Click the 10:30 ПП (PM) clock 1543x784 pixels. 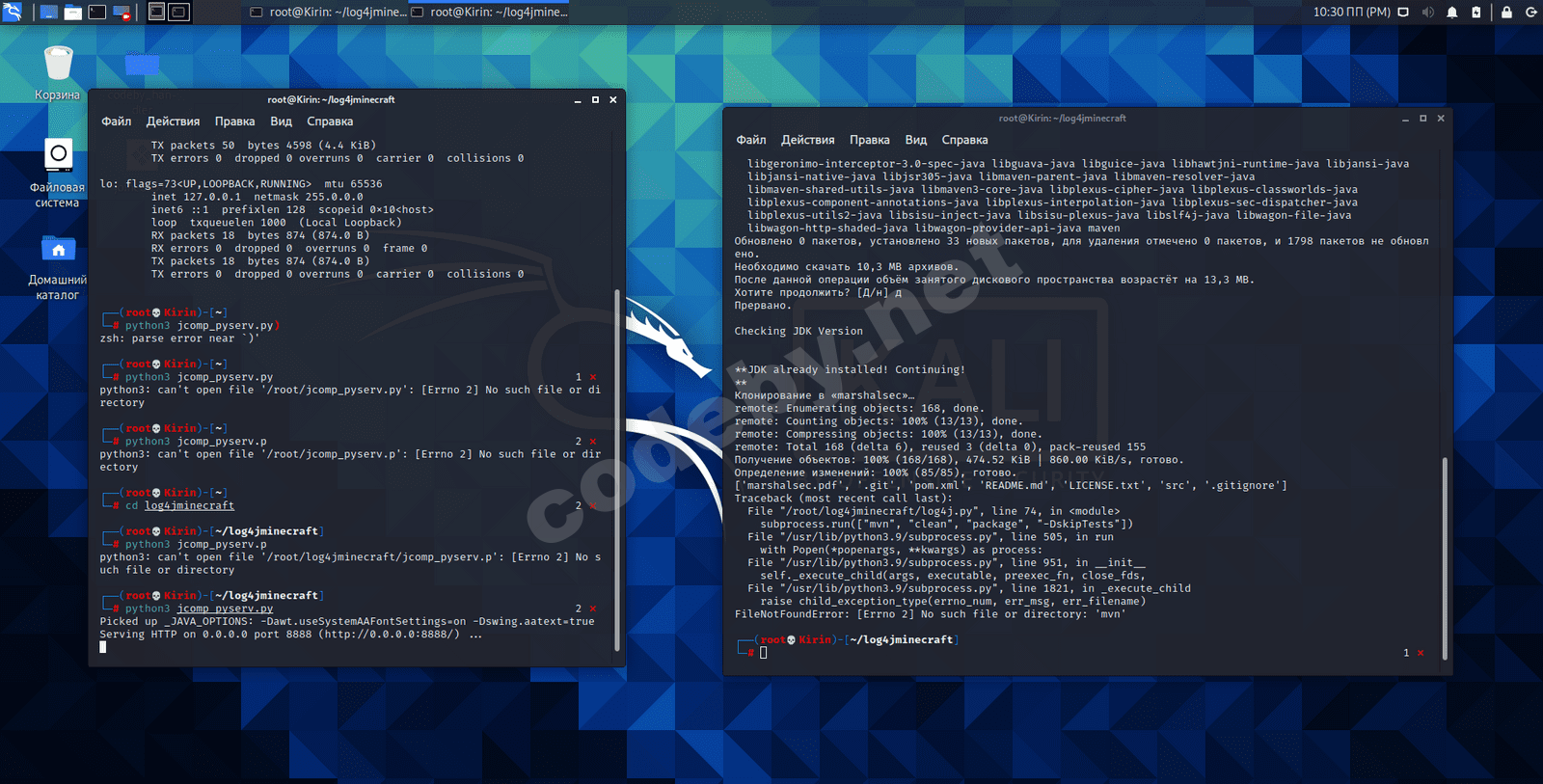pos(1351,12)
